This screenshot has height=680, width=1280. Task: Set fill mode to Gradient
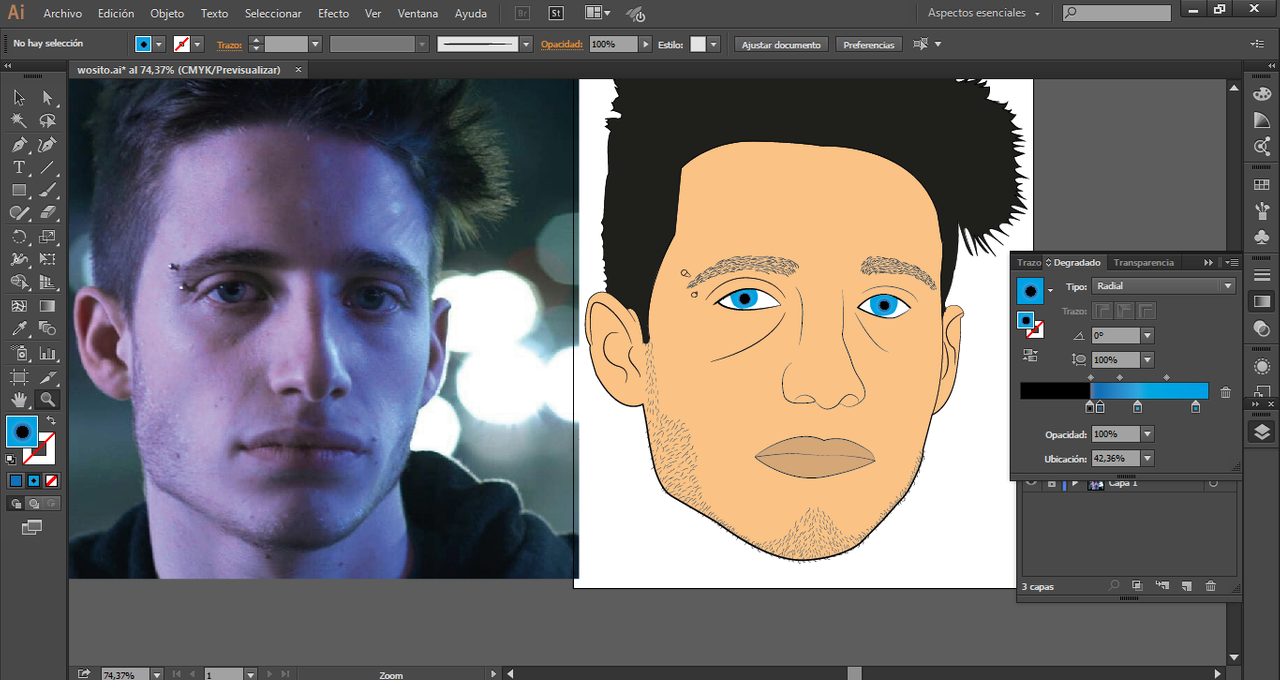pos(33,481)
